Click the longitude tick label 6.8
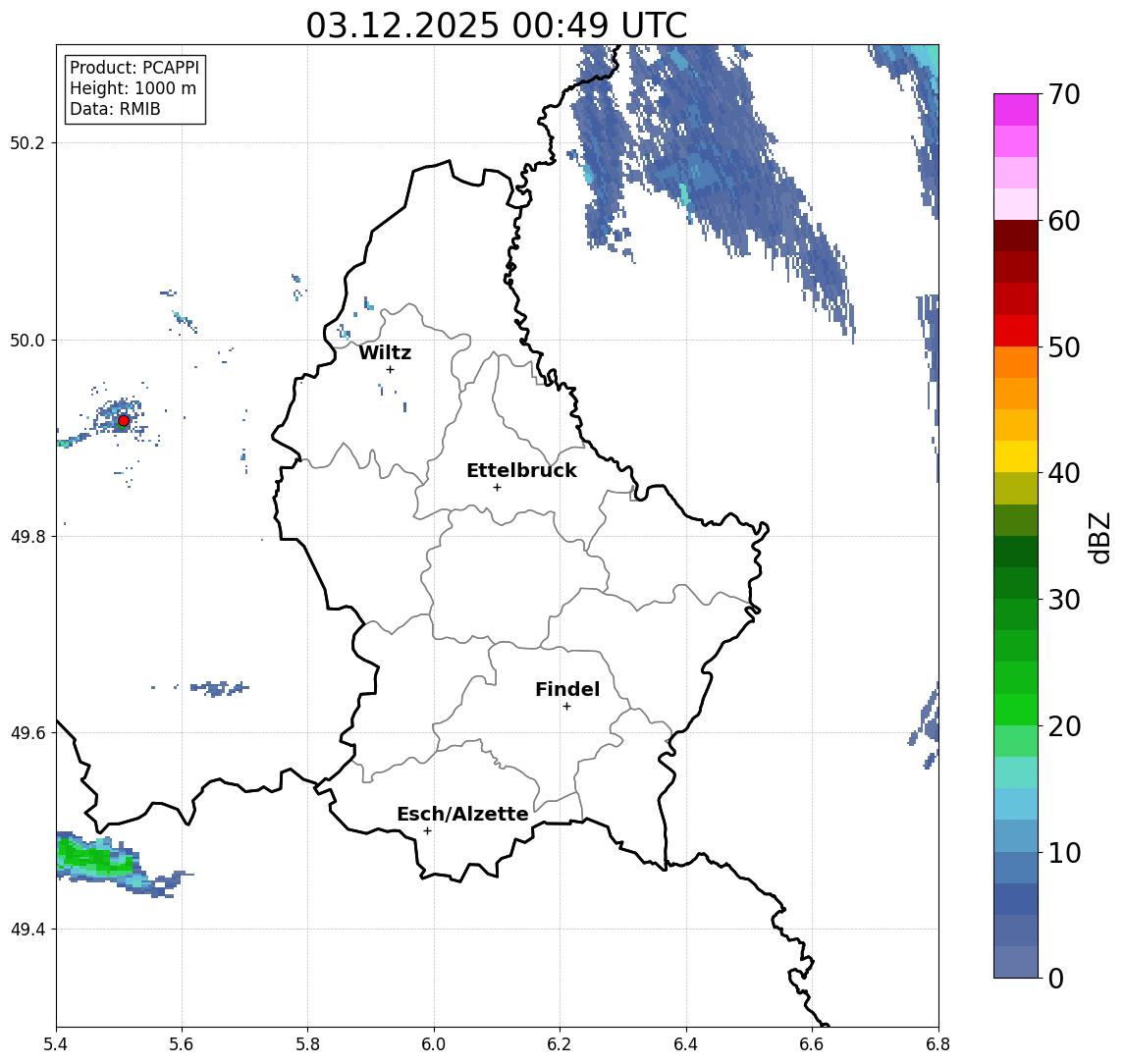This screenshot has height=1064, width=1124. (x=938, y=1044)
